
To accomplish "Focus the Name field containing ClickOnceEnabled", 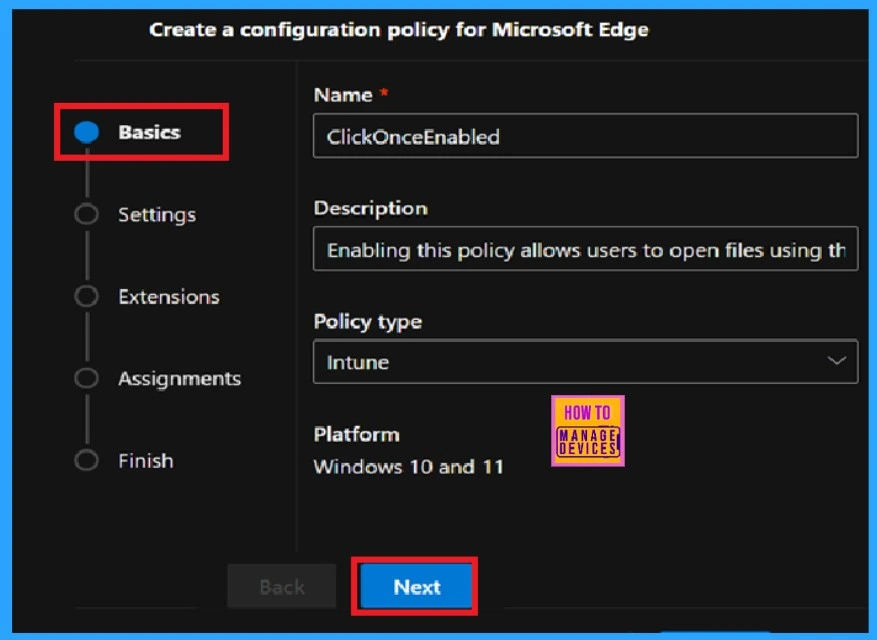I will coord(586,136).
